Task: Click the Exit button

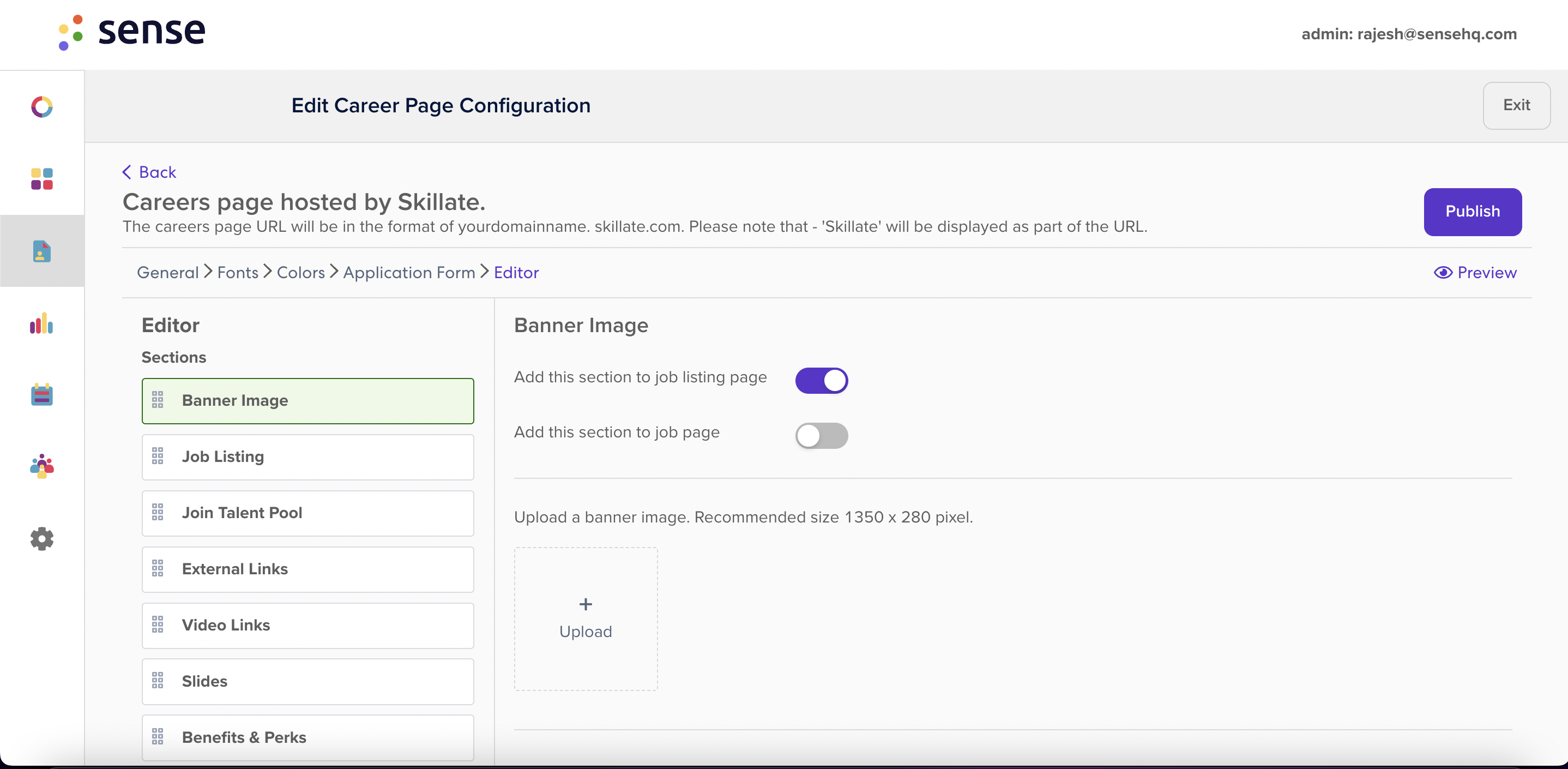Action: coord(1516,105)
